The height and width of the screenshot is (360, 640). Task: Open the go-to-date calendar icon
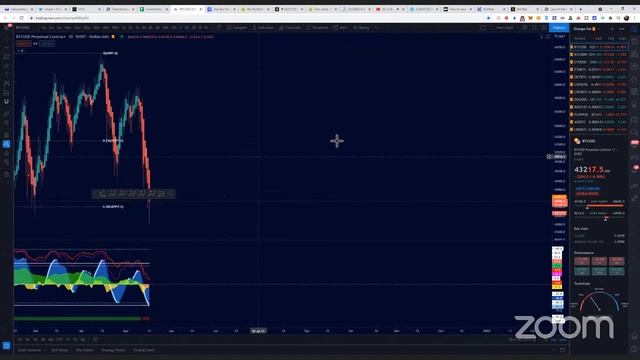click(95, 340)
